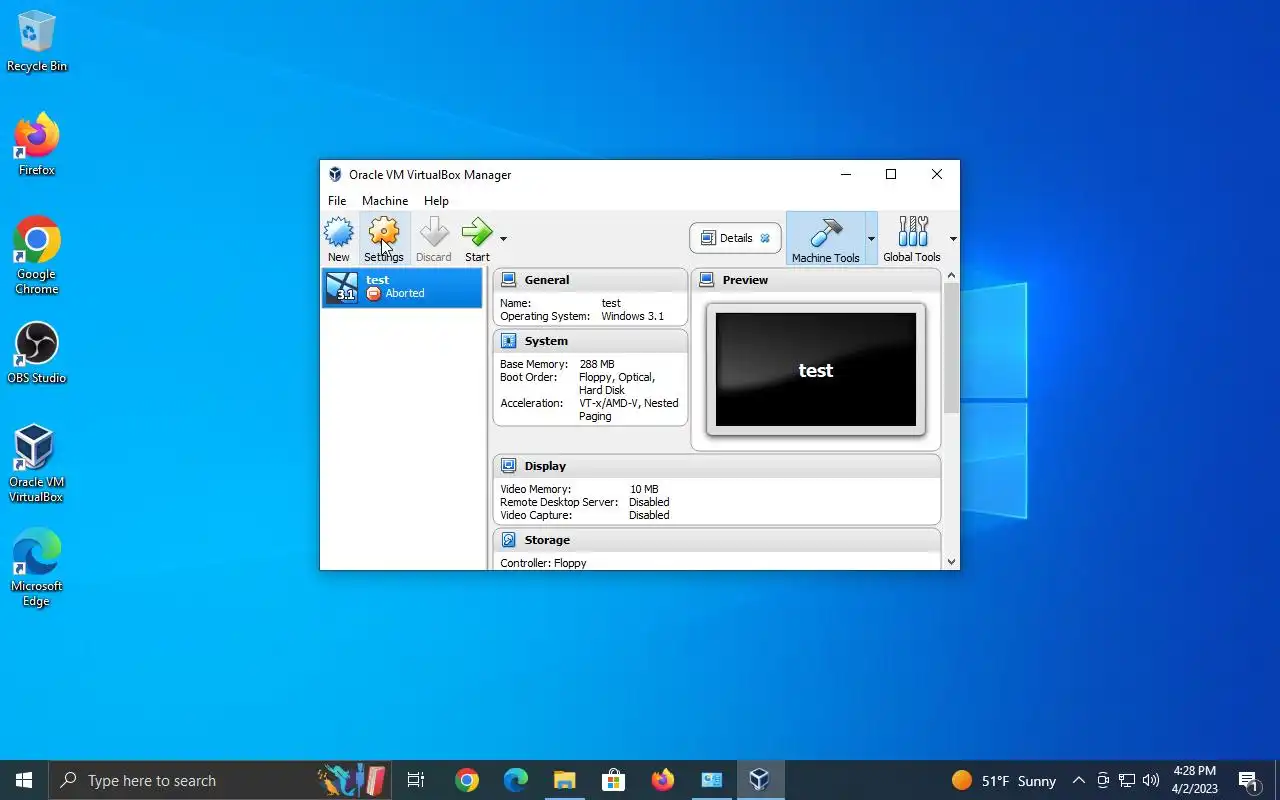Click the Windows 3.1 OS icon of test VM
This screenshot has height=800, width=1280.
pyautogui.click(x=342, y=288)
